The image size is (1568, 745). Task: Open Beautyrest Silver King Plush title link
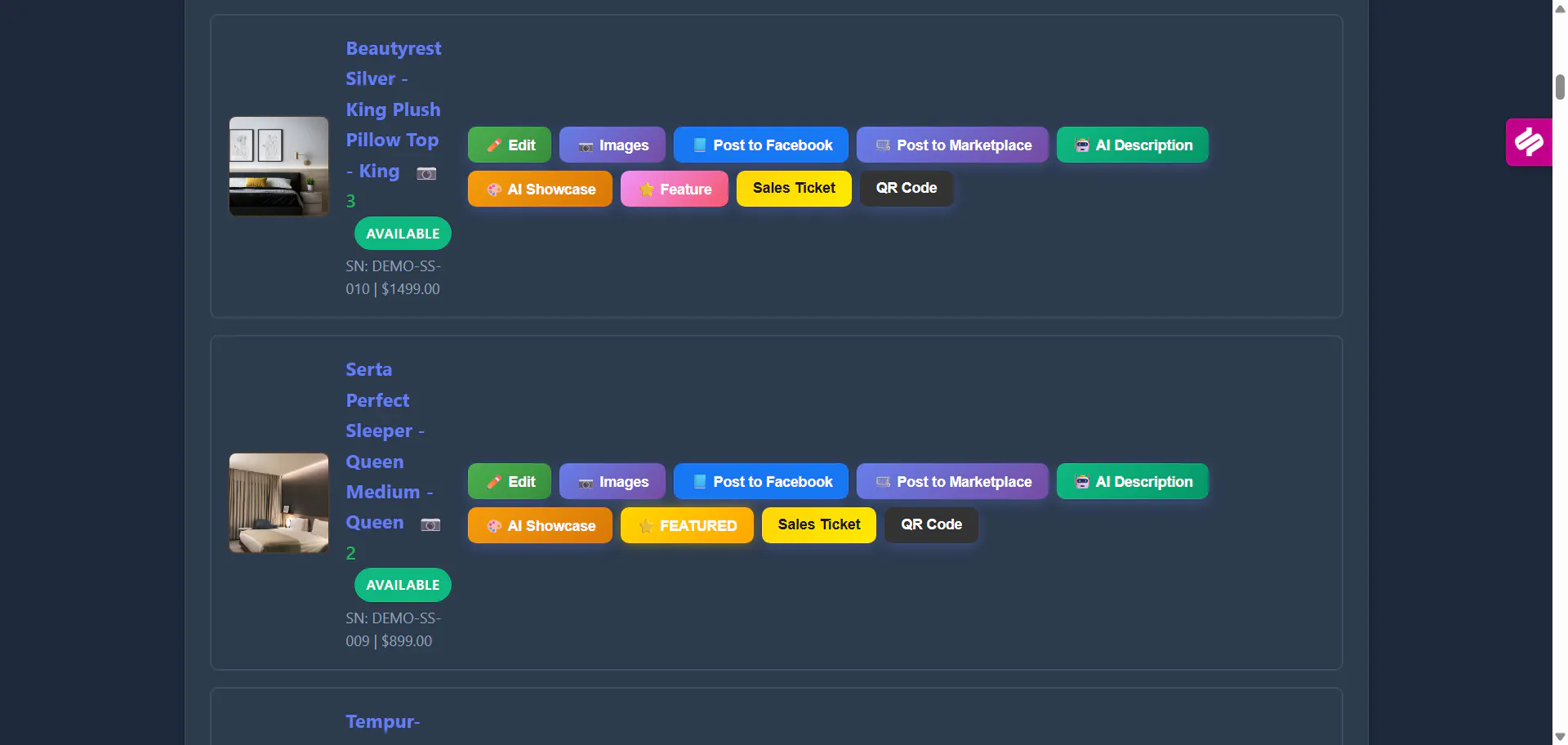click(x=393, y=109)
